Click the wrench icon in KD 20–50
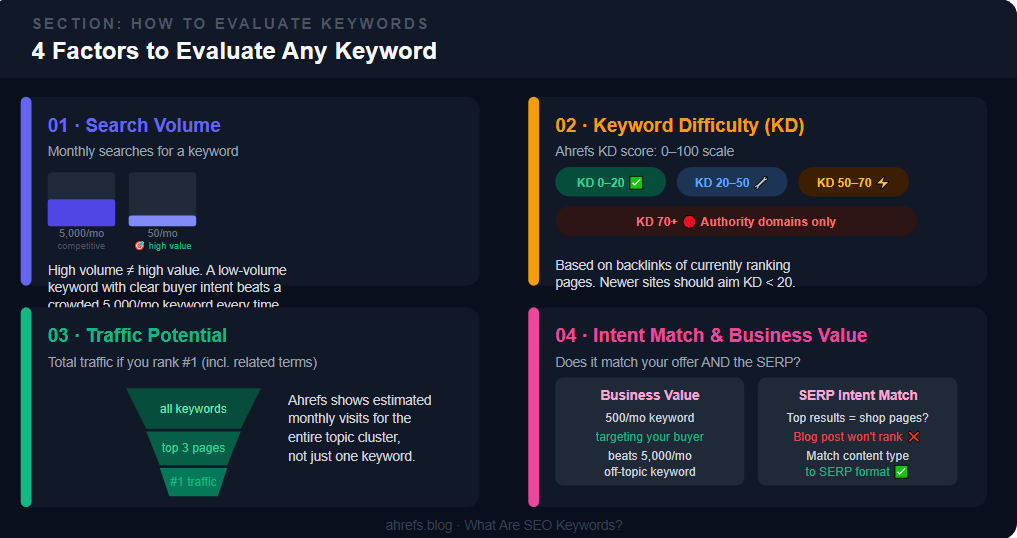 click(761, 183)
